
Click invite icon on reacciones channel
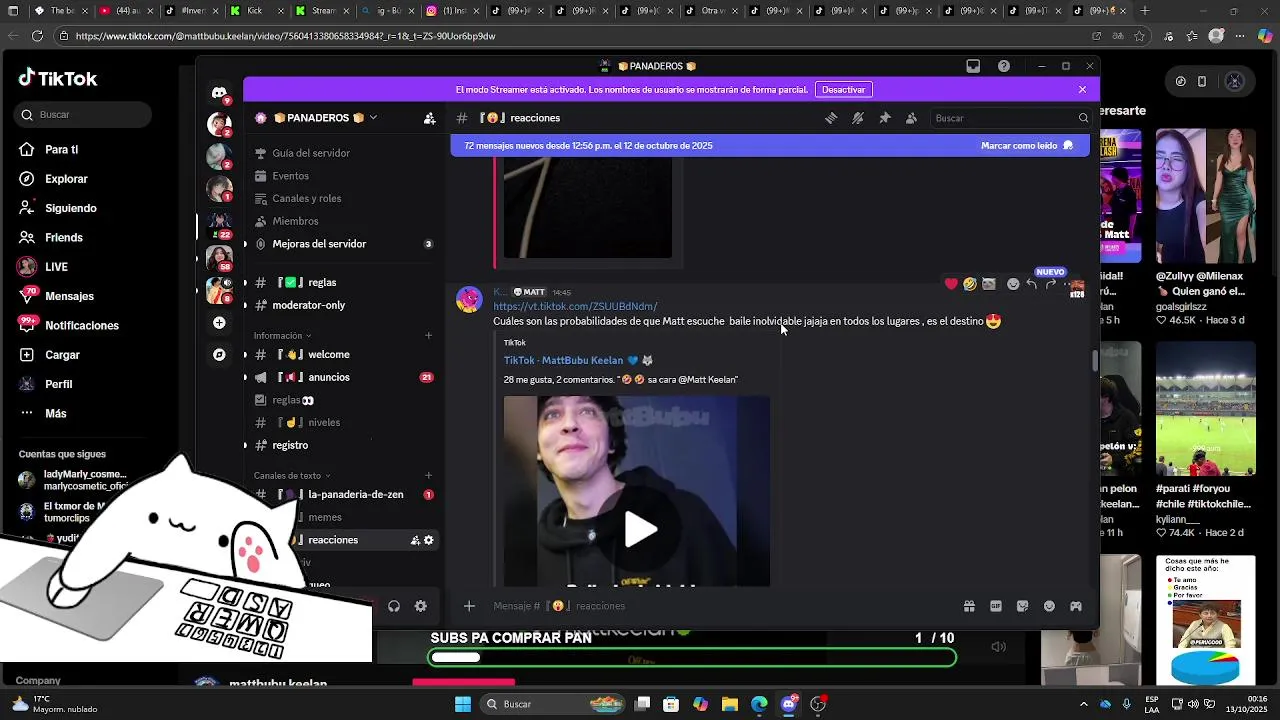(415, 540)
